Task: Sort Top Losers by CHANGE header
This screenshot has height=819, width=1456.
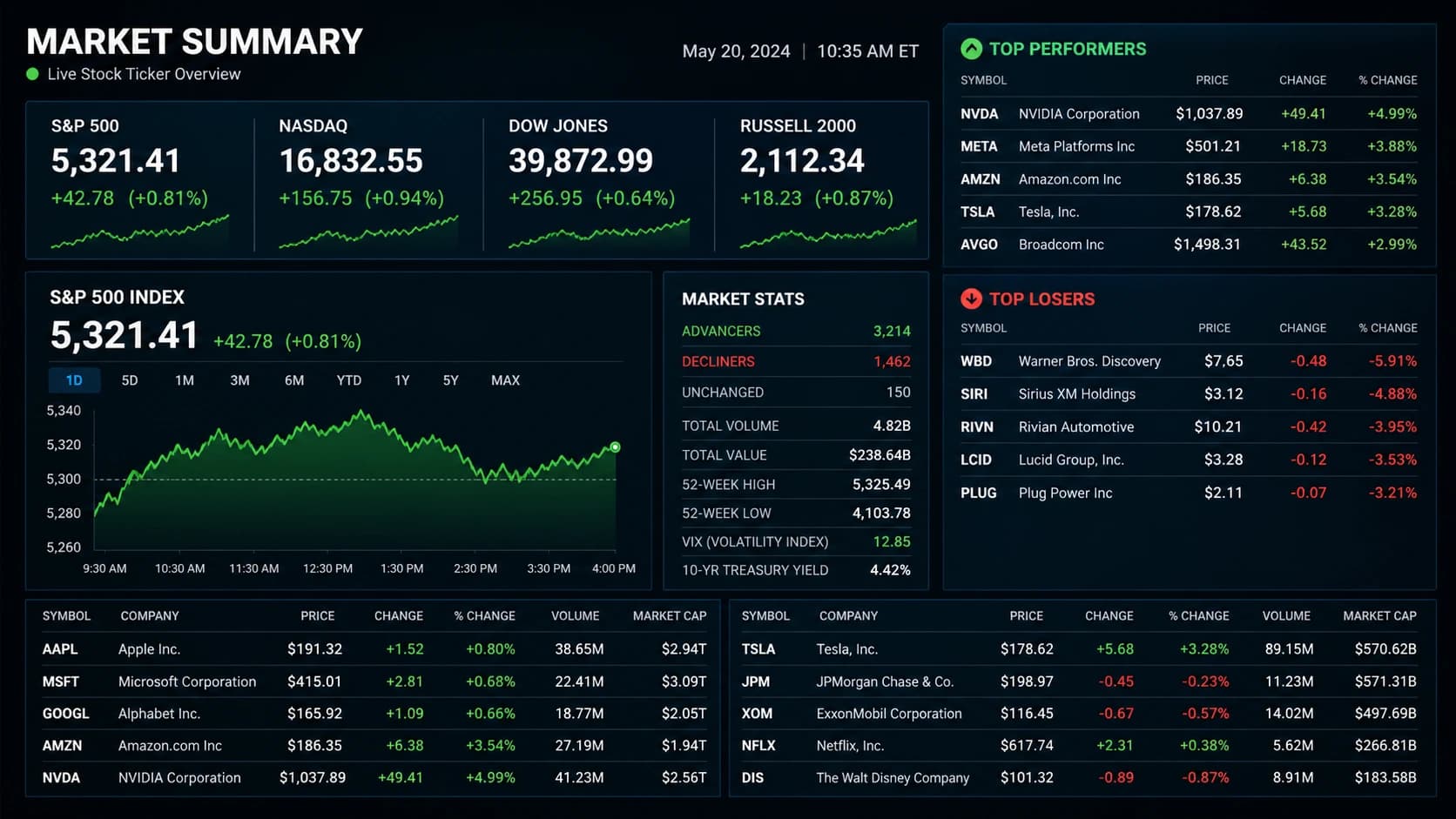Action: [x=1303, y=328]
